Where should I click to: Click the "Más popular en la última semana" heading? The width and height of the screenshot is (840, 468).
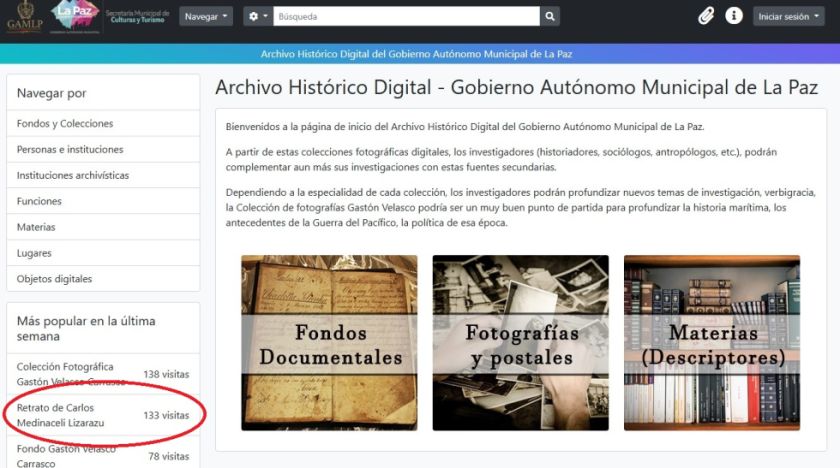(86, 328)
